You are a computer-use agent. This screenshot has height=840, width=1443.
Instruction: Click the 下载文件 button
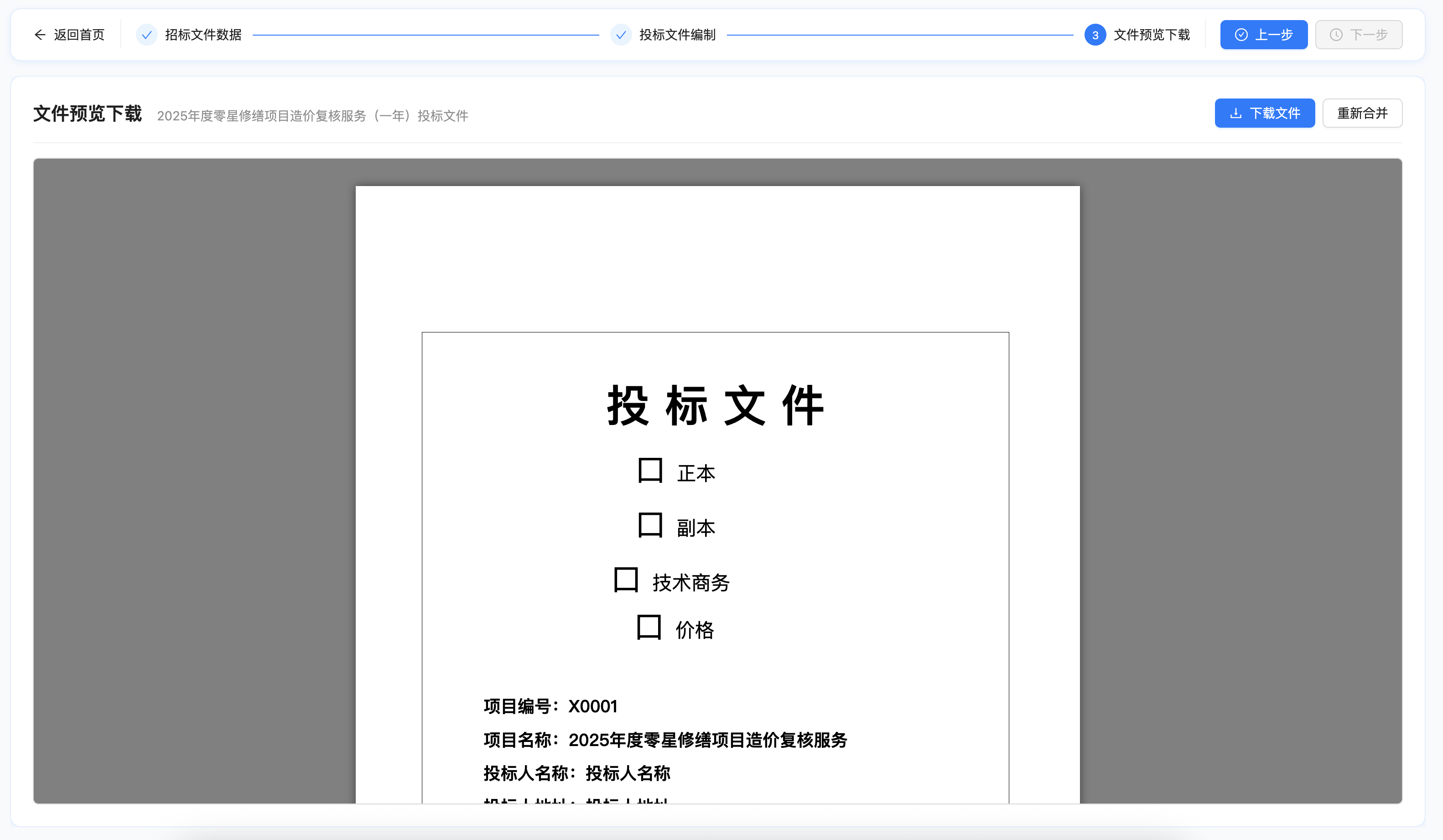[1265, 113]
